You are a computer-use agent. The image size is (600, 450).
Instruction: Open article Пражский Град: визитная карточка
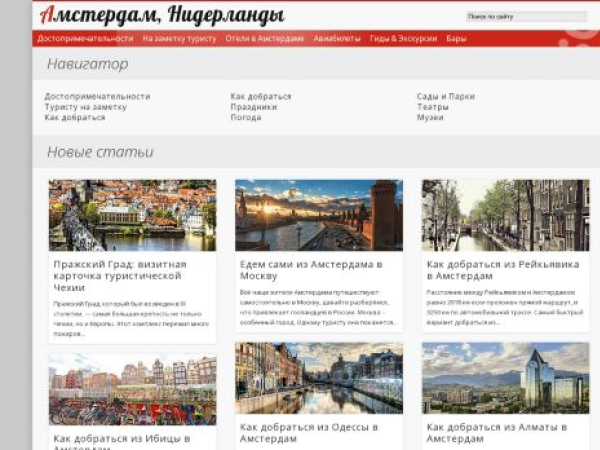click(120, 276)
